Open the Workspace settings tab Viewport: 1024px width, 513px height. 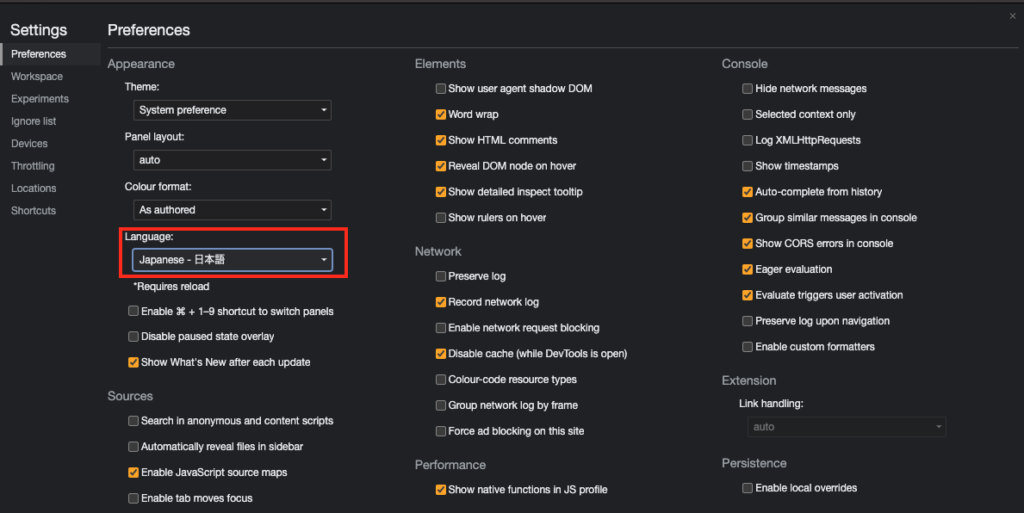(x=37, y=77)
